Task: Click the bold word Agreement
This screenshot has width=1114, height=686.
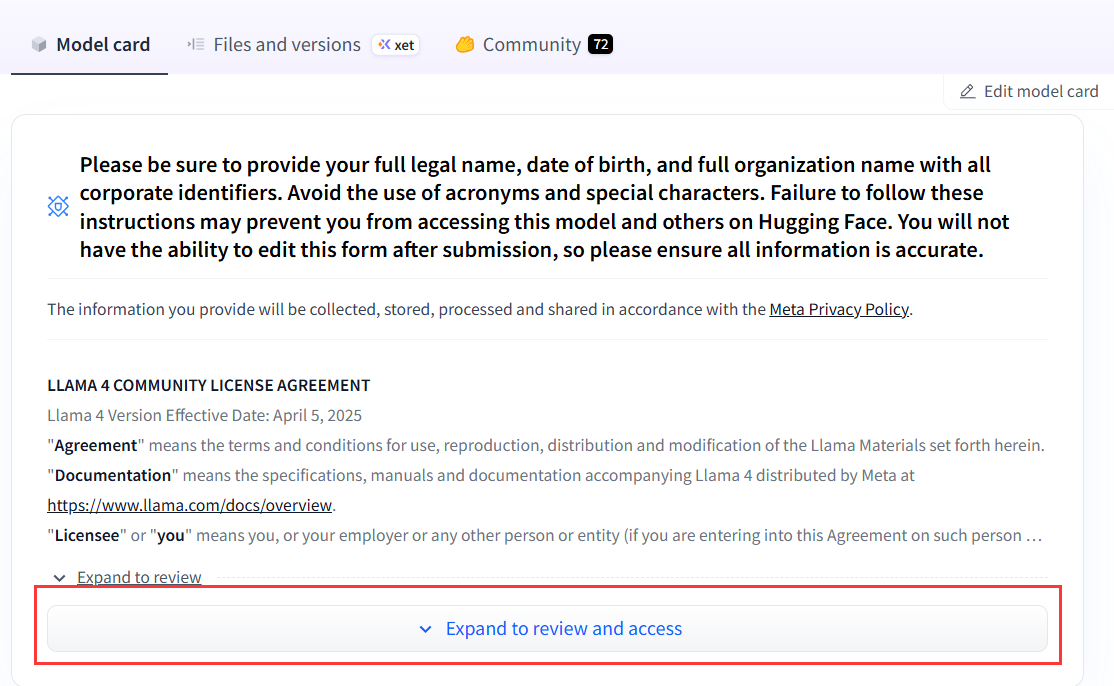Action: tap(96, 446)
